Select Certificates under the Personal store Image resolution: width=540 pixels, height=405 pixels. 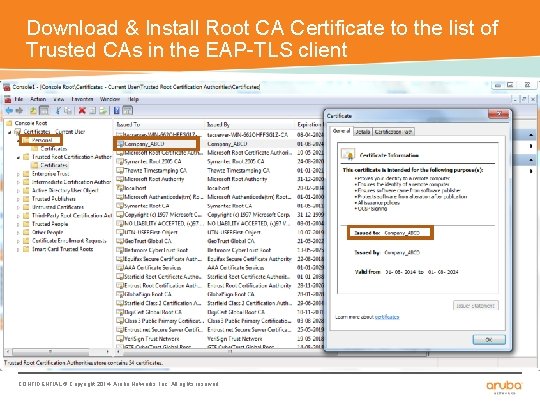point(54,149)
